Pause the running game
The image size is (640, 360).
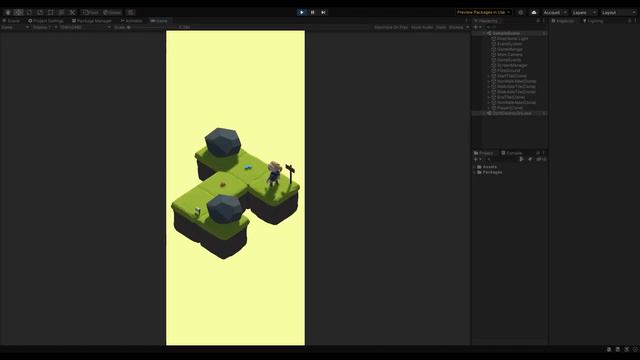[x=313, y=12]
